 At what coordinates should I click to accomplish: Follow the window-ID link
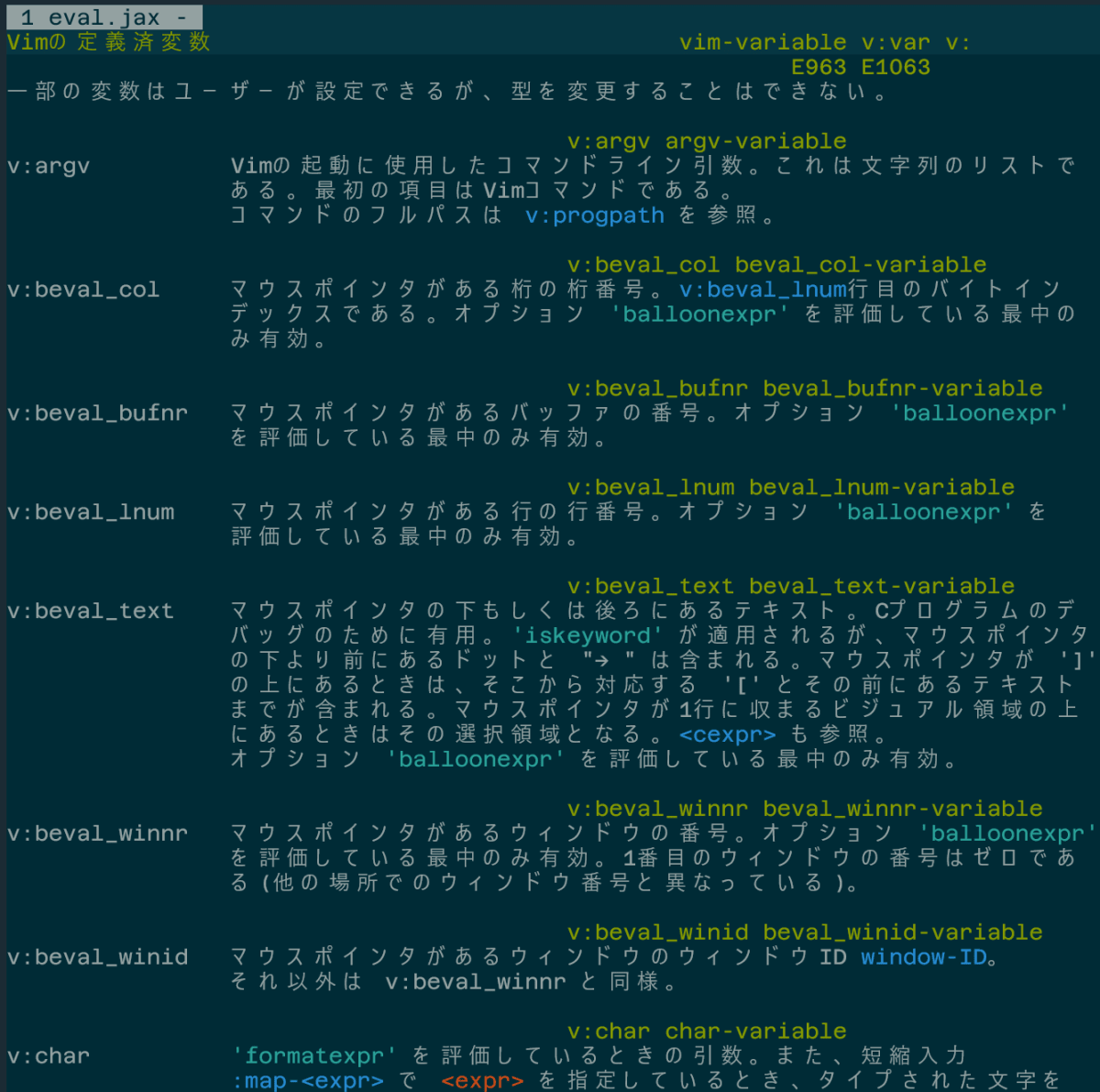click(924, 957)
